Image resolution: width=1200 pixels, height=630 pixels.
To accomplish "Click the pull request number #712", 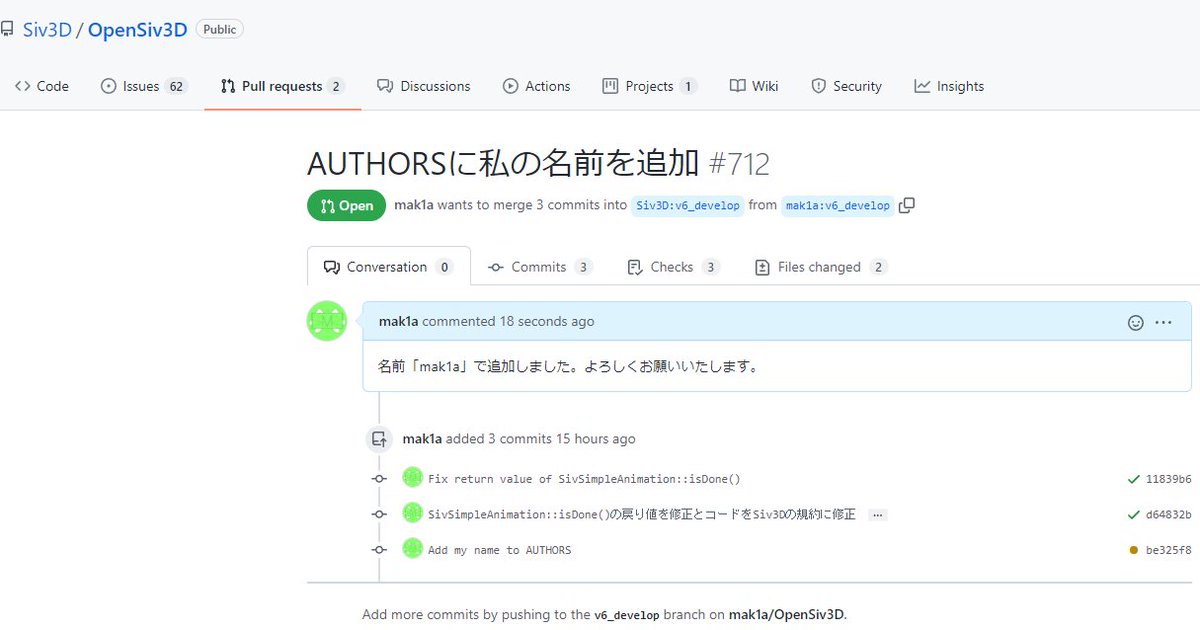I will click(739, 164).
